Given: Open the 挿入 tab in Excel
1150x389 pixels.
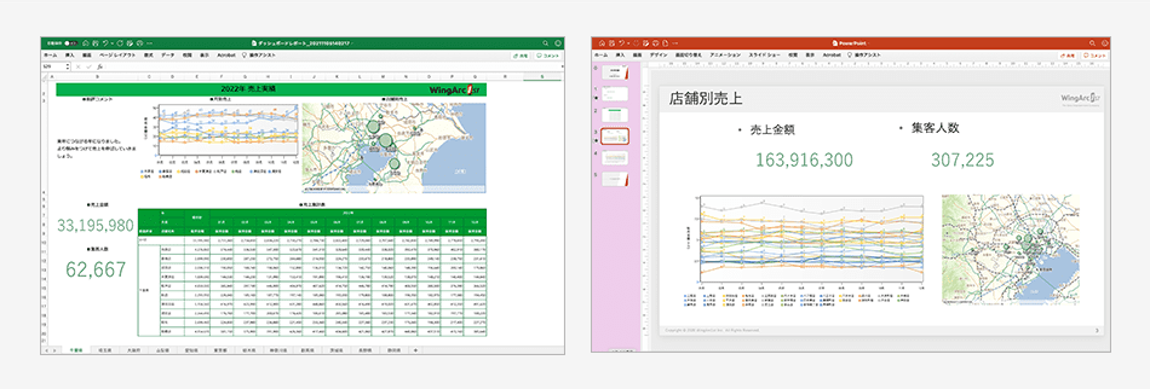Looking at the screenshot, I should coord(70,55).
